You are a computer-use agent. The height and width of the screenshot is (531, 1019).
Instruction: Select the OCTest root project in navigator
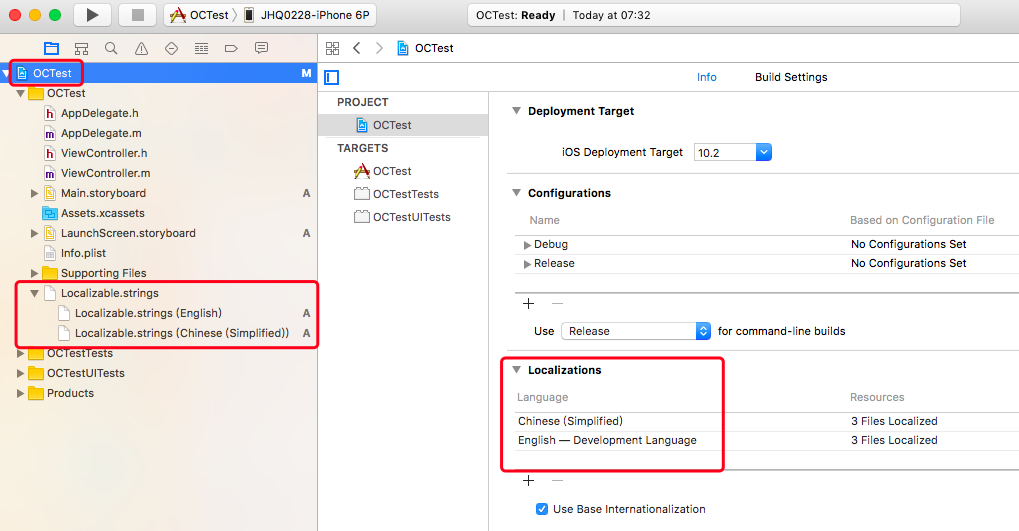pos(159,73)
